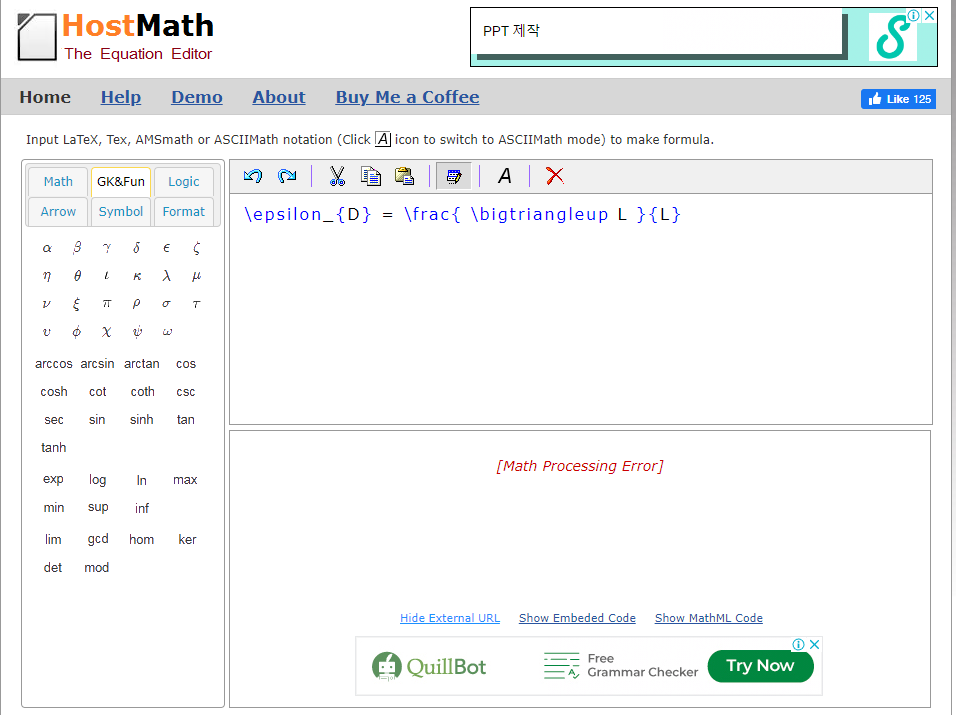
Task: Insert the nu symbol
Action: click(46, 304)
